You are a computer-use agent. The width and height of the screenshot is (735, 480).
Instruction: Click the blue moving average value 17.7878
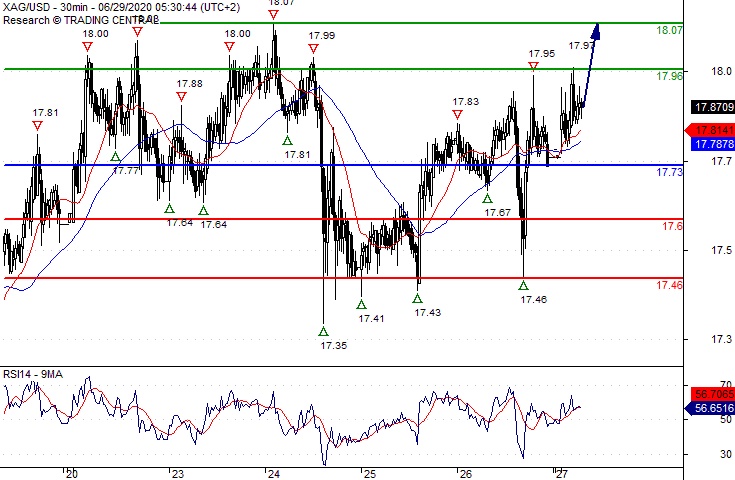[712, 143]
